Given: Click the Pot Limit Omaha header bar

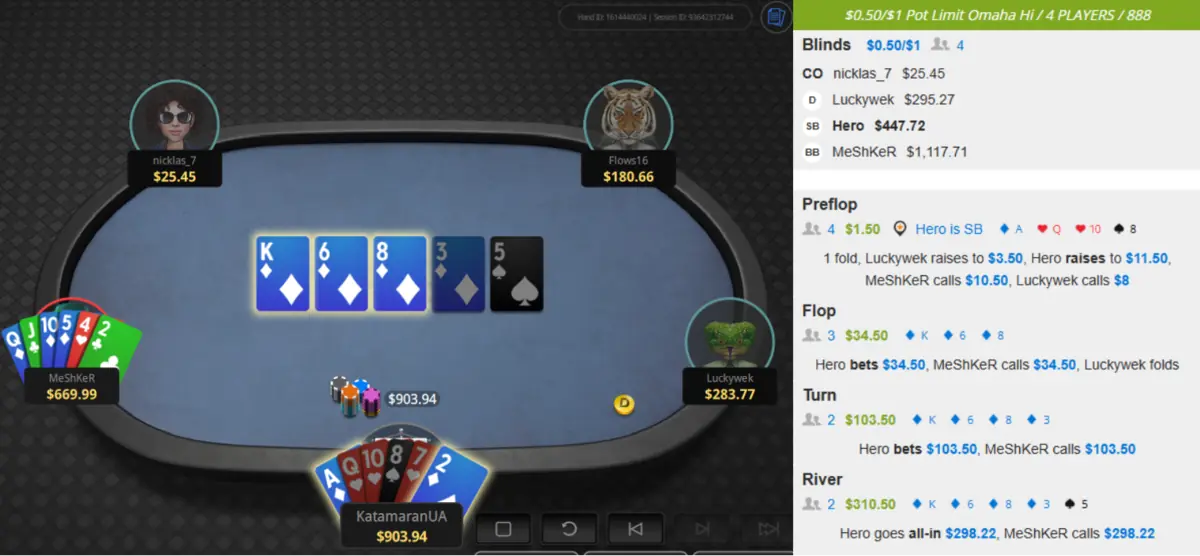Looking at the screenshot, I should pyautogui.click(x=996, y=14).
